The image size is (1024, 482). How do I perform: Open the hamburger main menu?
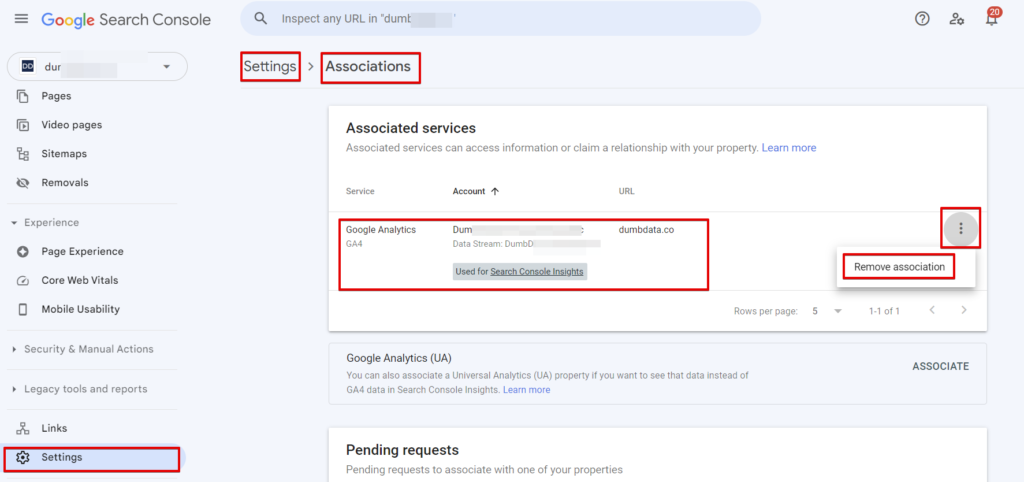(22, 19)
